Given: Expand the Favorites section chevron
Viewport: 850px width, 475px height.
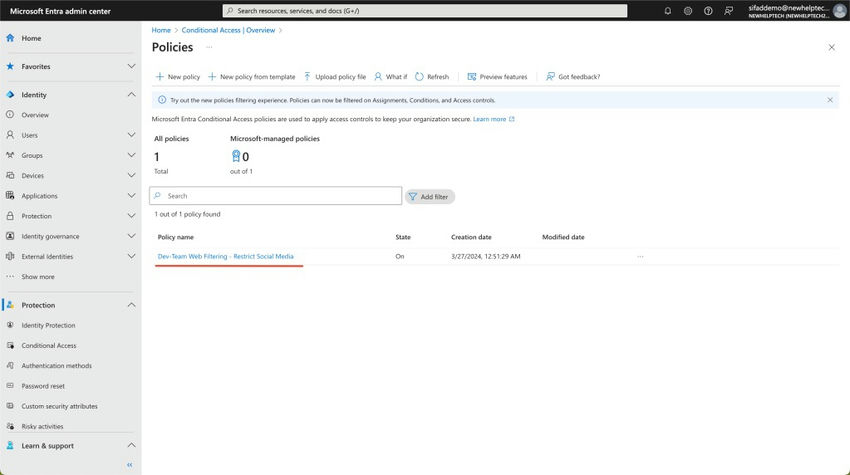Looking at the screenshot, I should click(131, 66).
